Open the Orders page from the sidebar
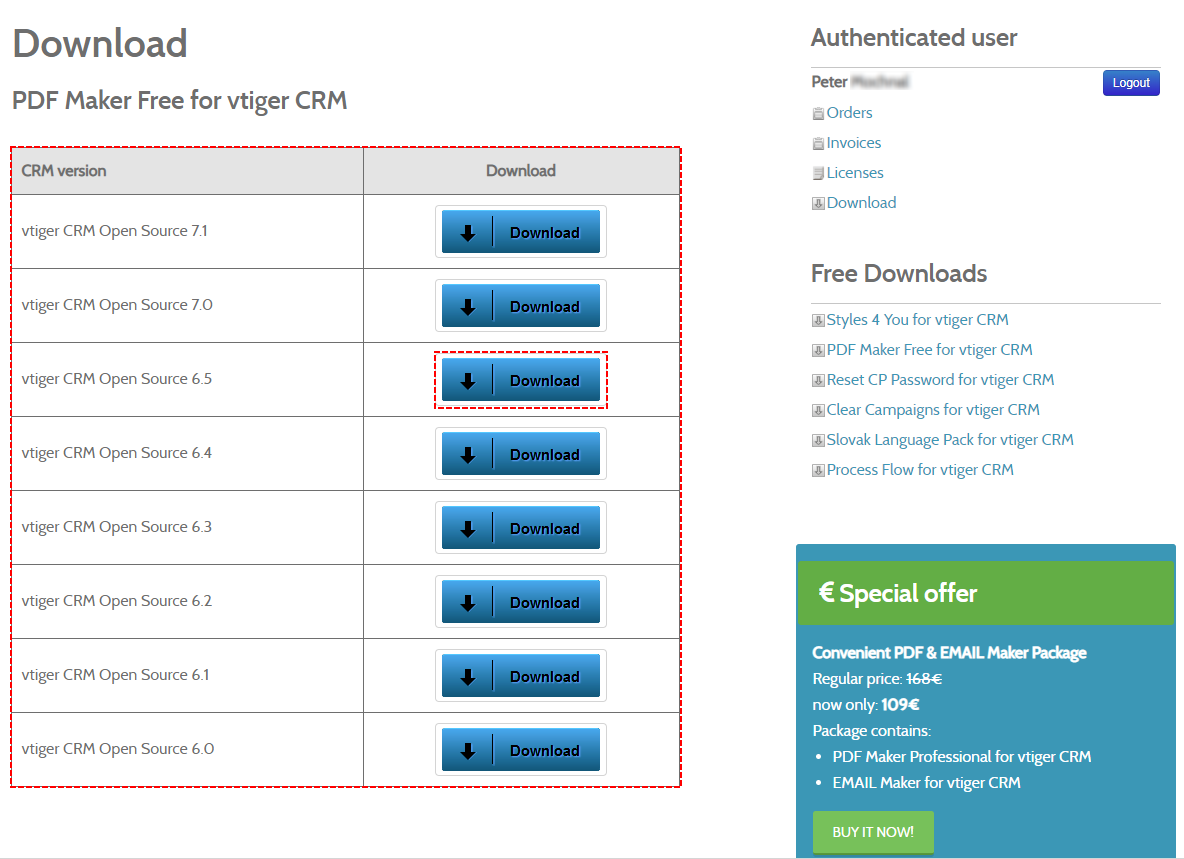This screenshot has width=1184, height=859. pyautogui.click(x=848, y=113)
